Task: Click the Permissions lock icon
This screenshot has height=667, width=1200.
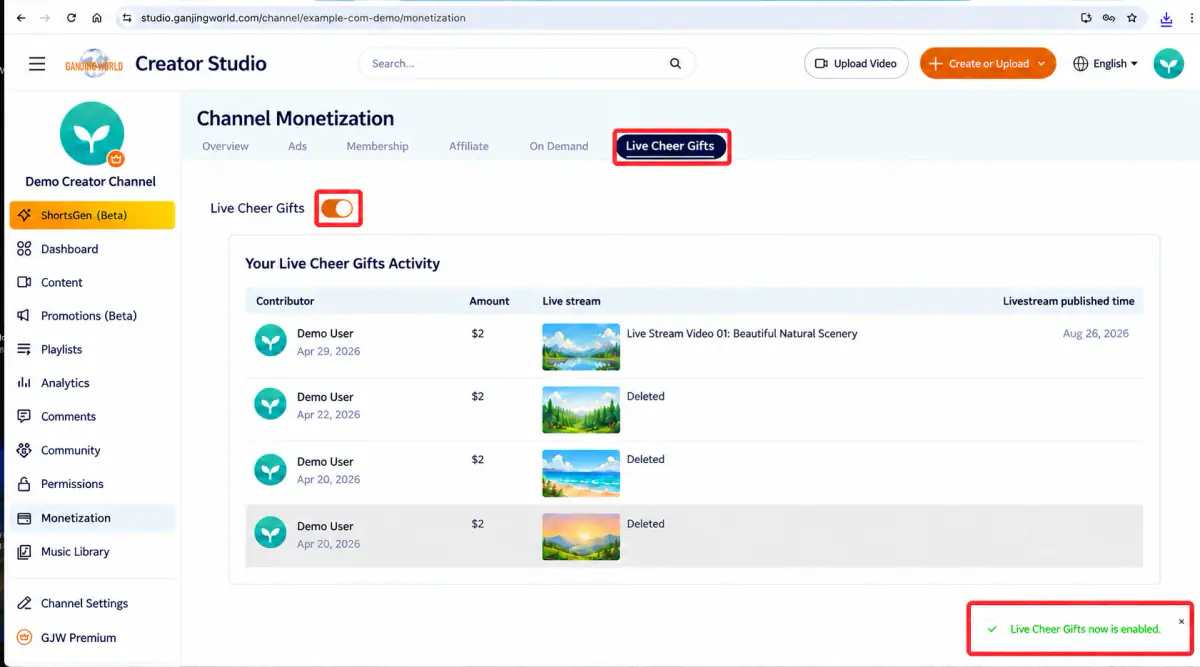Action: coord(24,484)
